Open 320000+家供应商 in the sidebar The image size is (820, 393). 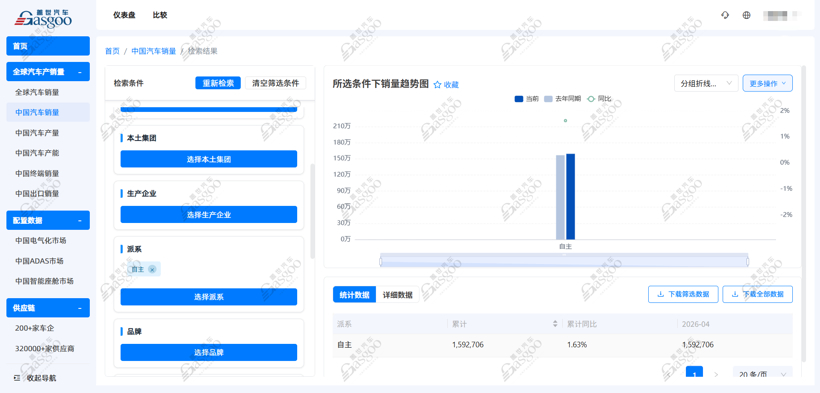(48, 348)
